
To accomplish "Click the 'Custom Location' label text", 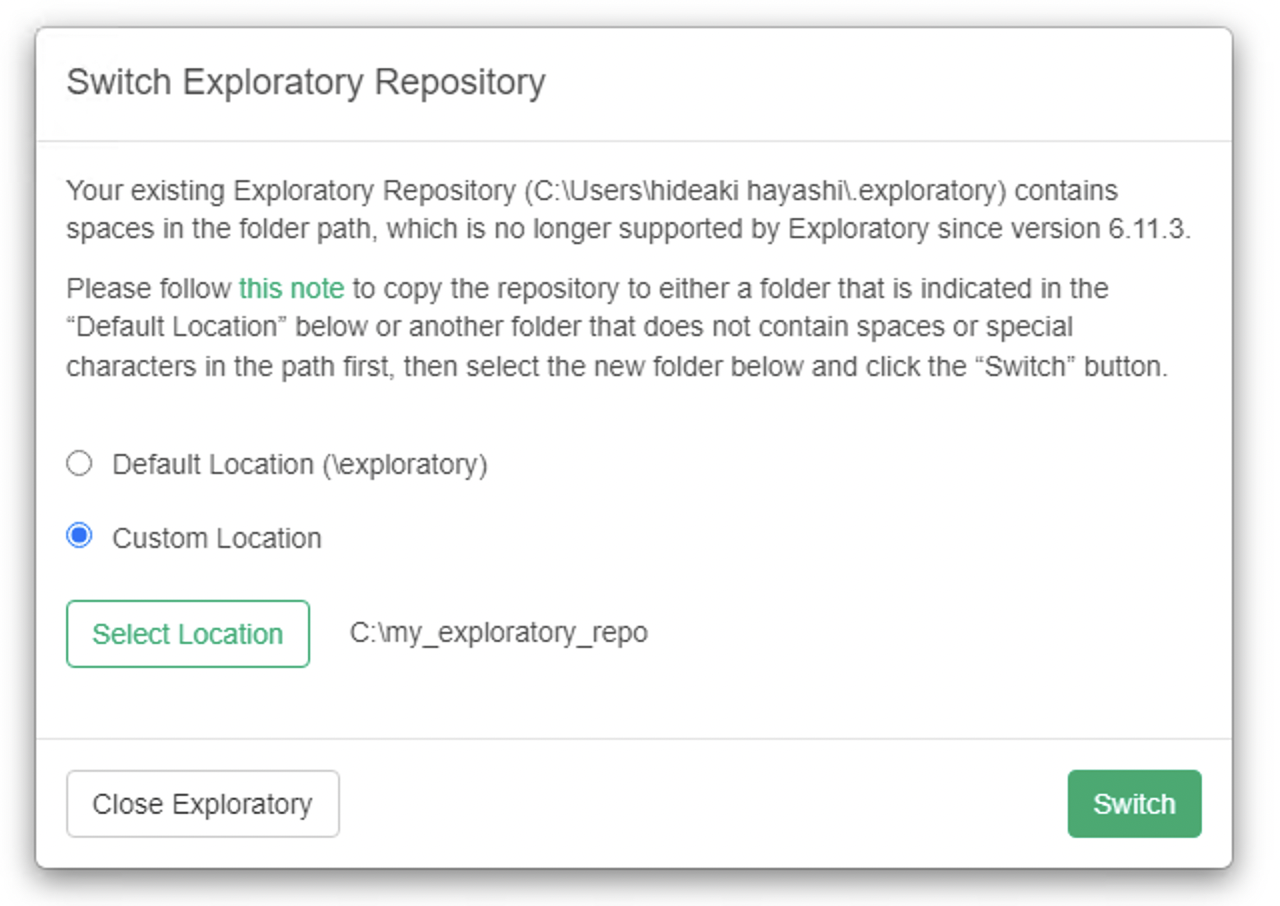I will [217, 538].
